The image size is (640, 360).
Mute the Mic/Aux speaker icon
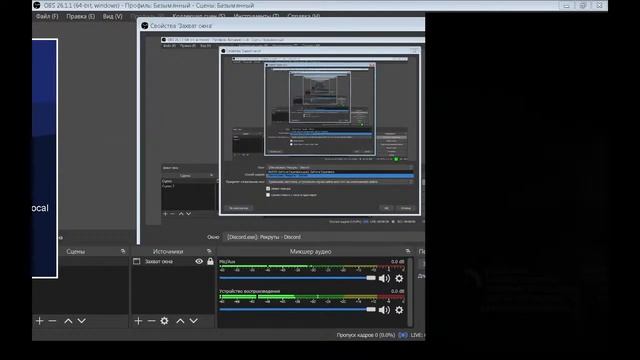[x=384, y=278]
